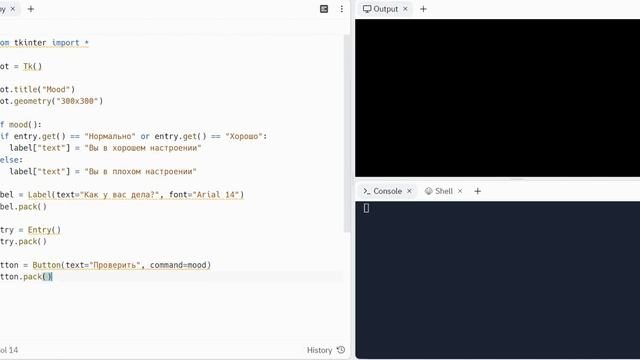Click the Button(text="Проверить") line
Screen dimensions: 640x360
pyautogui.click(x=106, y=265)
